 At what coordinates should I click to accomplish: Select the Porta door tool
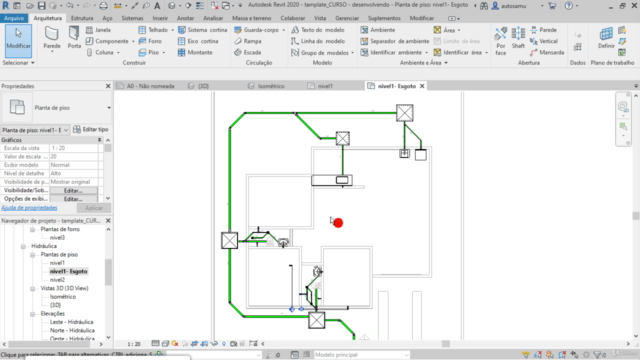tap(74, 38)
